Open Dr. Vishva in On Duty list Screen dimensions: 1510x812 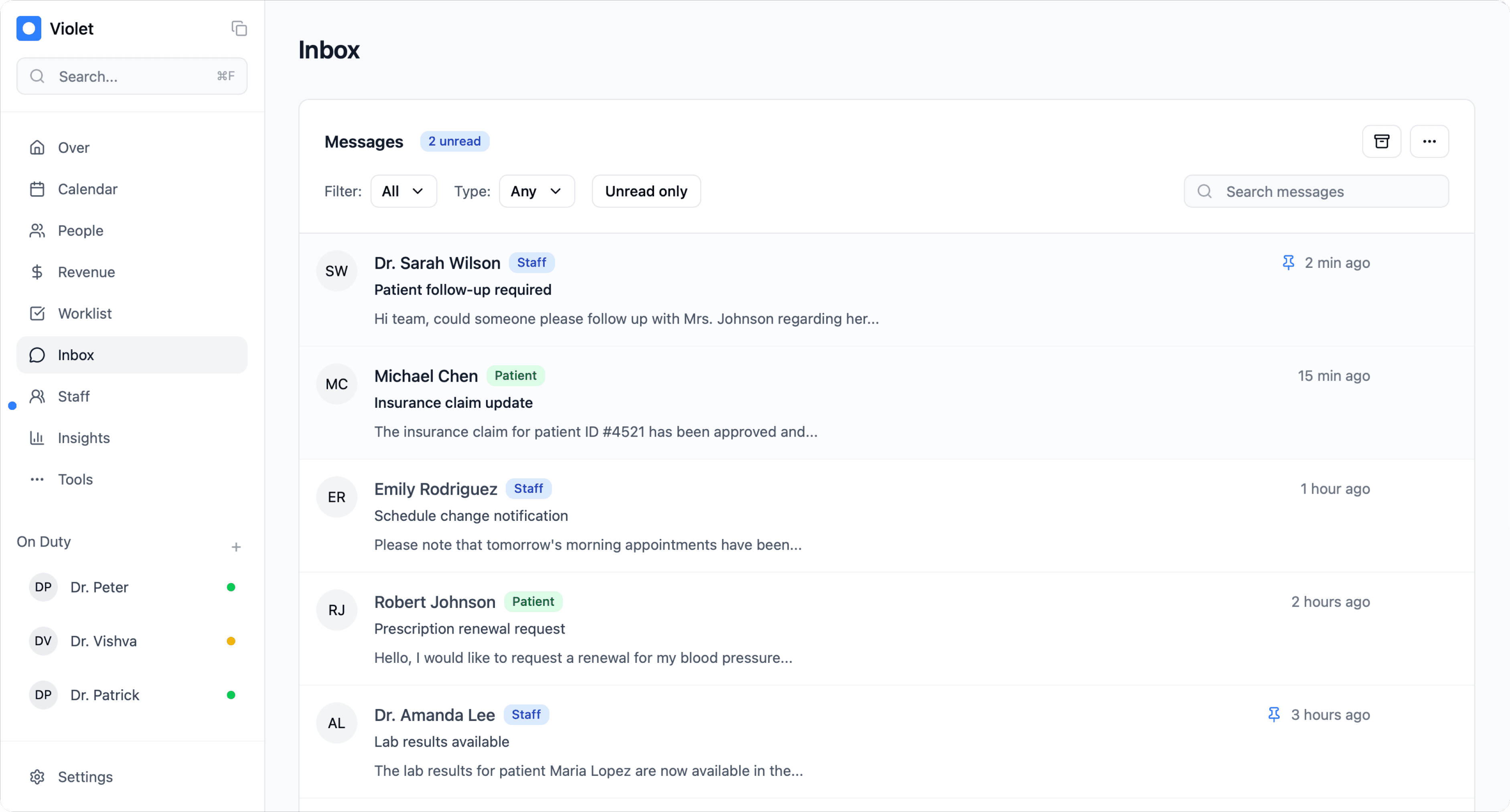(x=132, y=642)
